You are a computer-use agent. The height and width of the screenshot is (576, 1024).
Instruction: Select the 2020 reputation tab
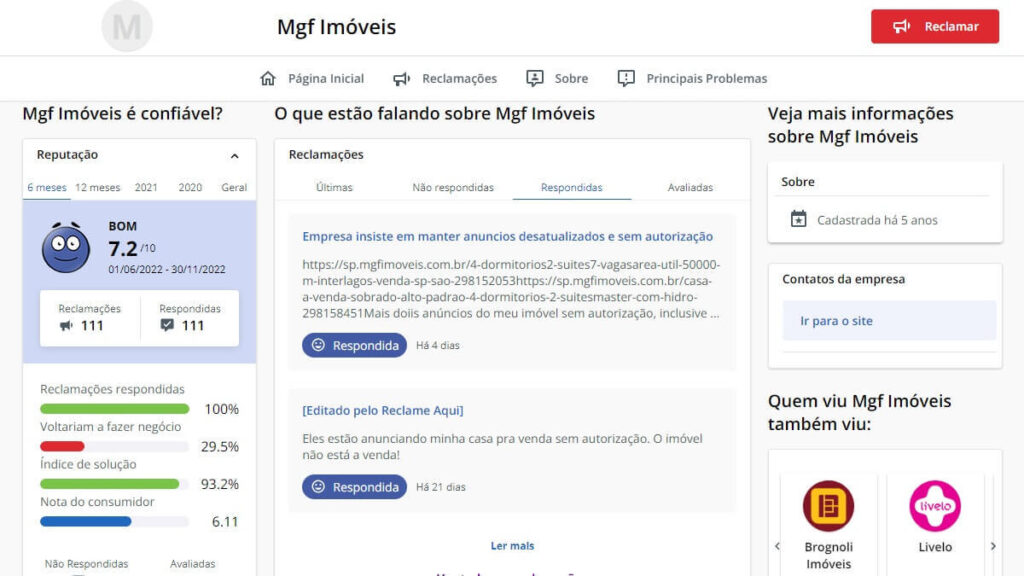tap(190, 187)
